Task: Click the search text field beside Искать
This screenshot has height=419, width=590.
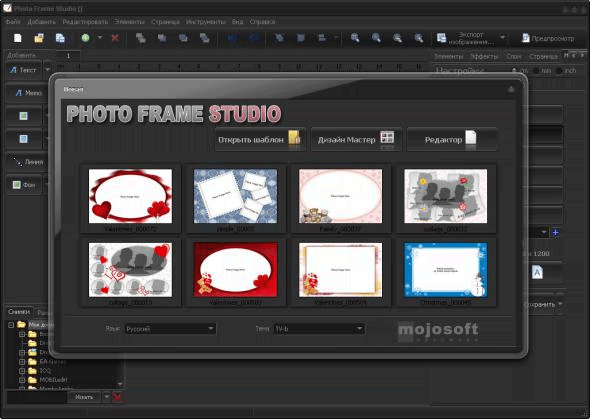Action: (x=37, y=397)
